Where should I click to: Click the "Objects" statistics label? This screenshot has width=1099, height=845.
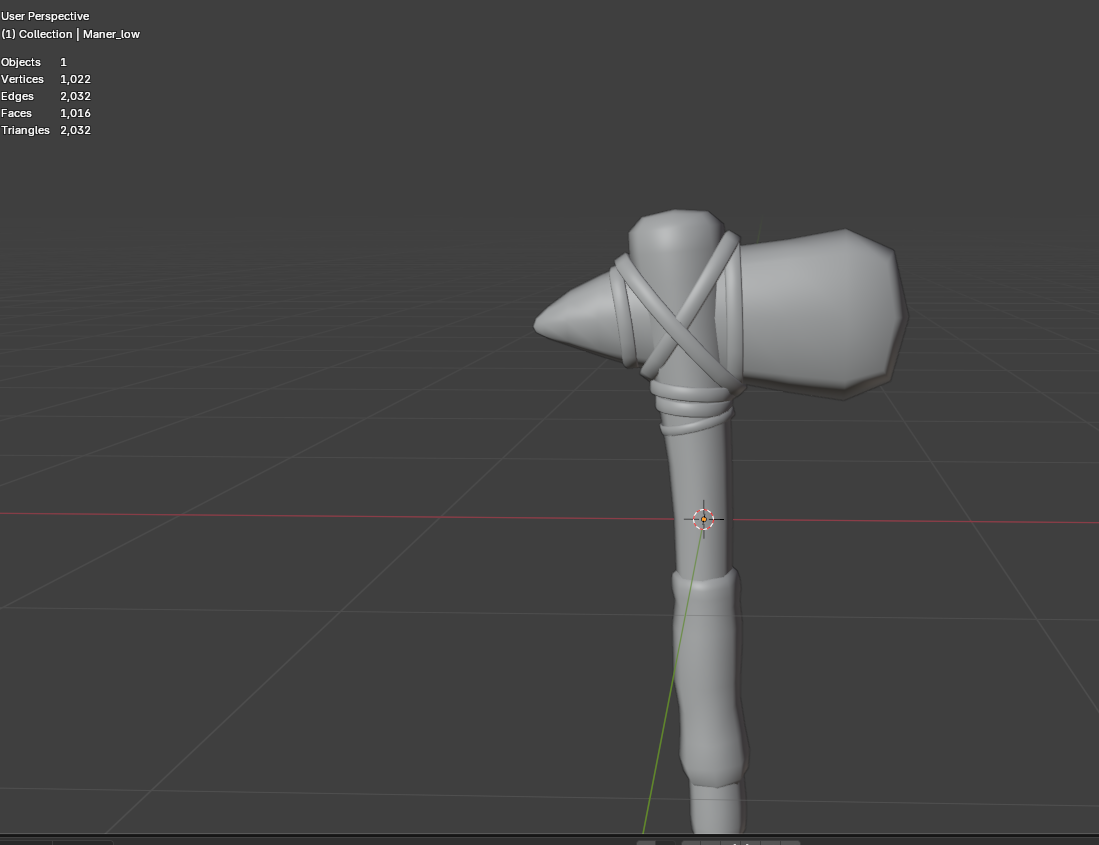(21, 62)
